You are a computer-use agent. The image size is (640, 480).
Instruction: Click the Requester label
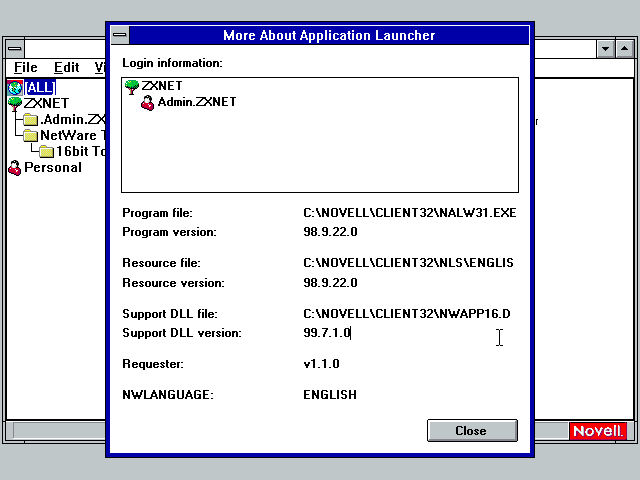tap(153, 364)
